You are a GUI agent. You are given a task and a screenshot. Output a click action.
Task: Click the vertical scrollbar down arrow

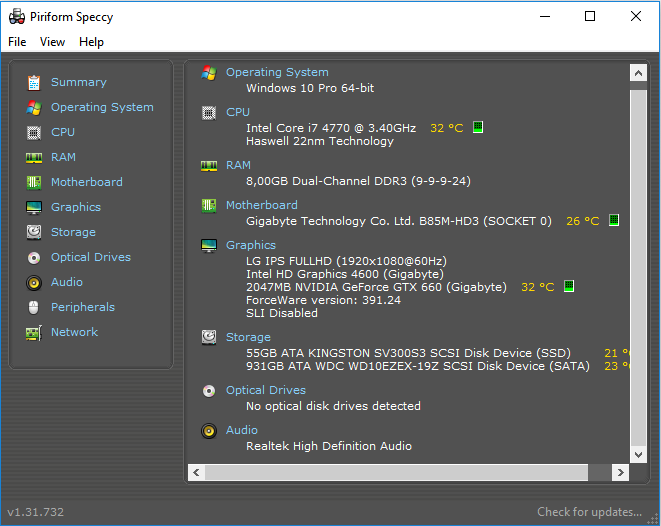tap(638, 455)
